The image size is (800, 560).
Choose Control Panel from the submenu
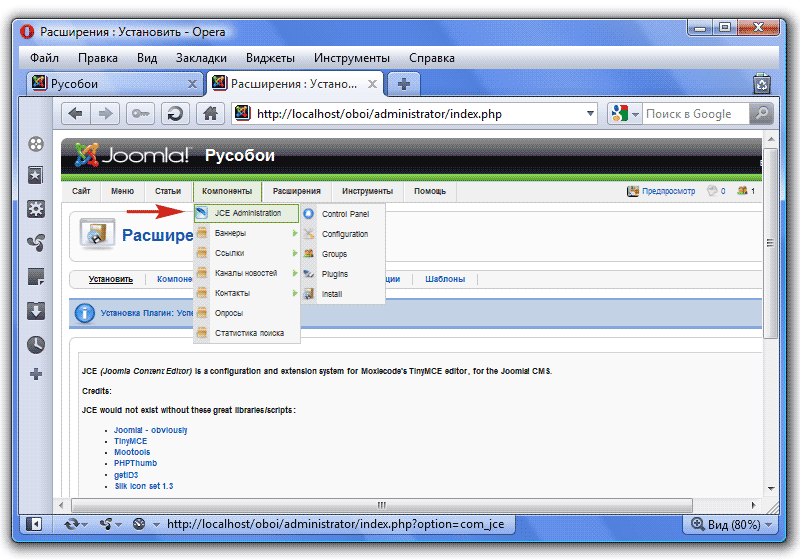pos(345,214)
